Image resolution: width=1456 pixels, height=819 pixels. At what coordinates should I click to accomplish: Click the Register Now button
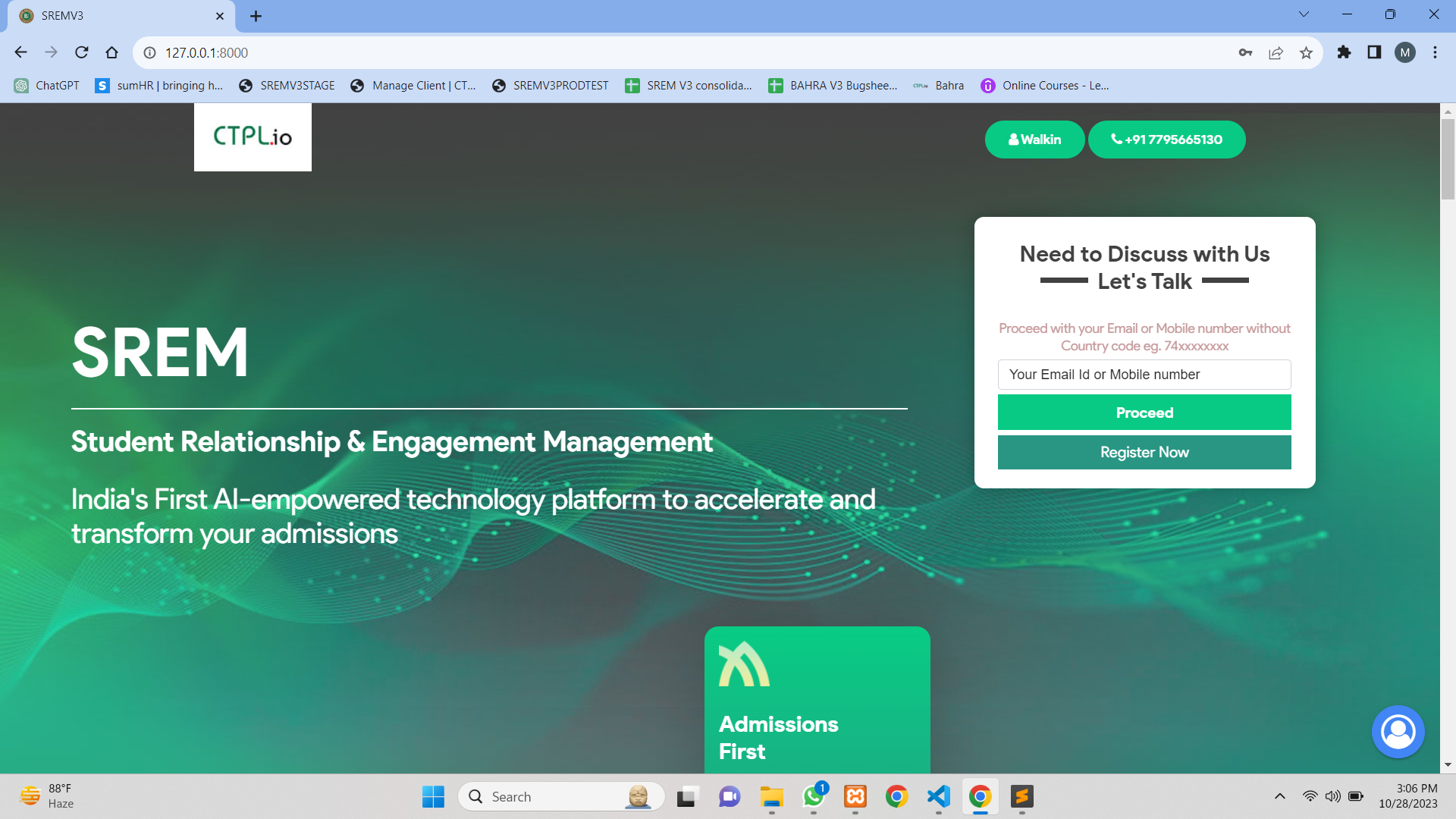1144,452
